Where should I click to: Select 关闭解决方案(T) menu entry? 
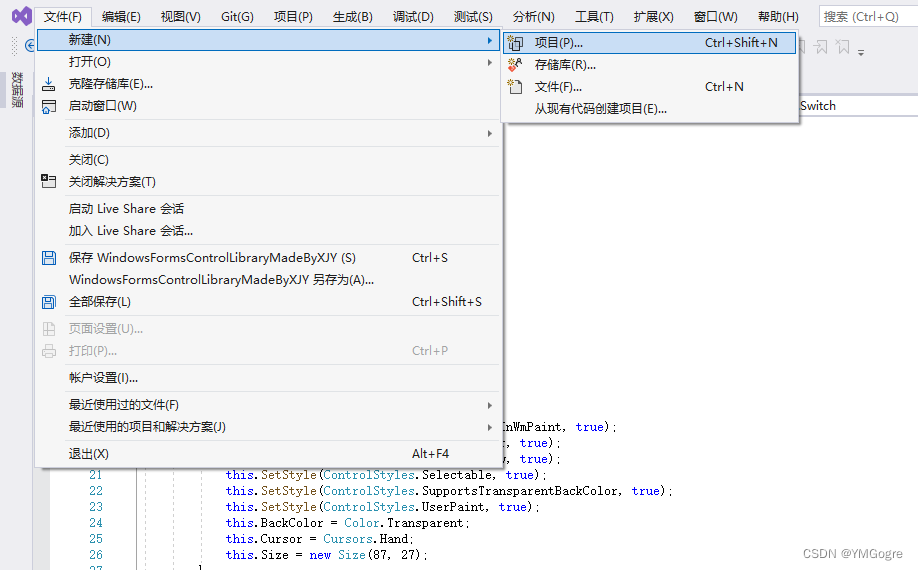[x=268, y=182]
